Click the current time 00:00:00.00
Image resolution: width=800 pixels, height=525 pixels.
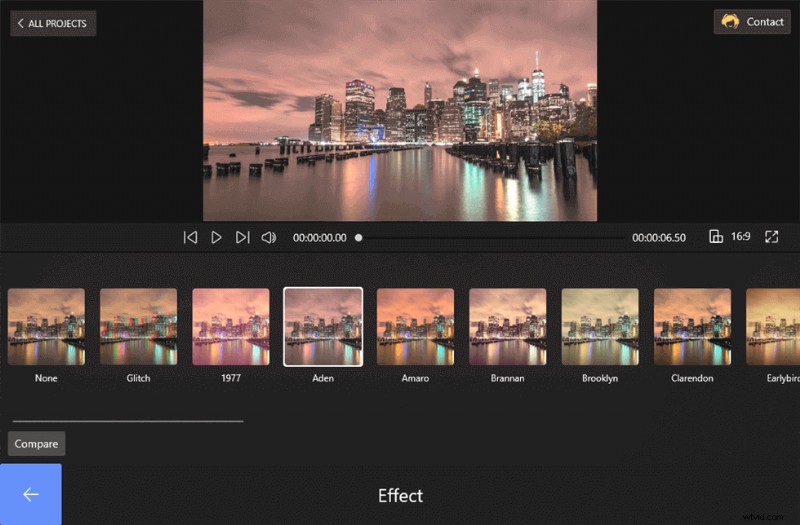[x=319, y=238]
